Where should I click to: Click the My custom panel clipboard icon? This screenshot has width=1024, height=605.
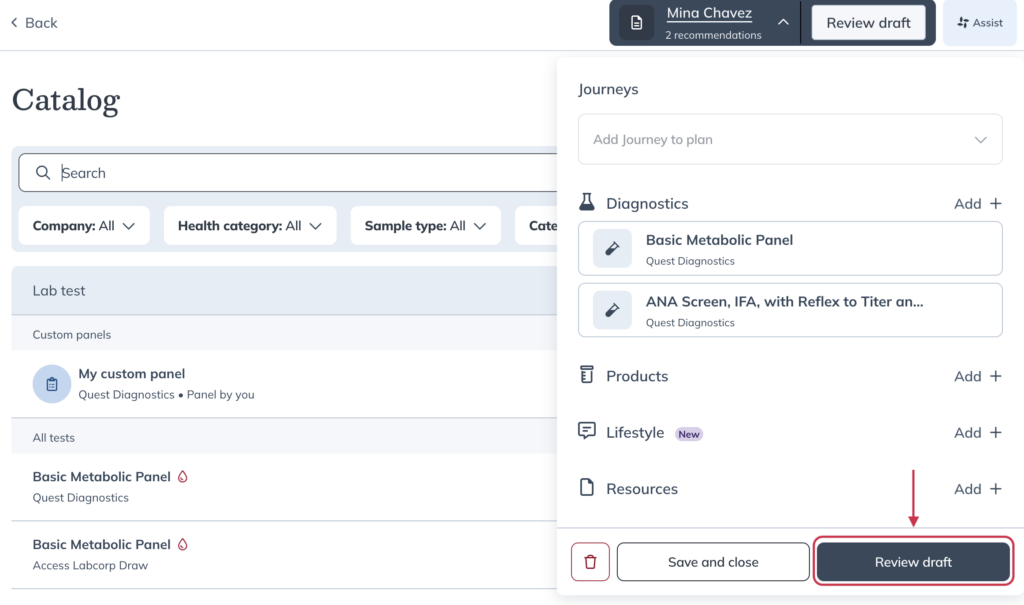tap(52, 384)
